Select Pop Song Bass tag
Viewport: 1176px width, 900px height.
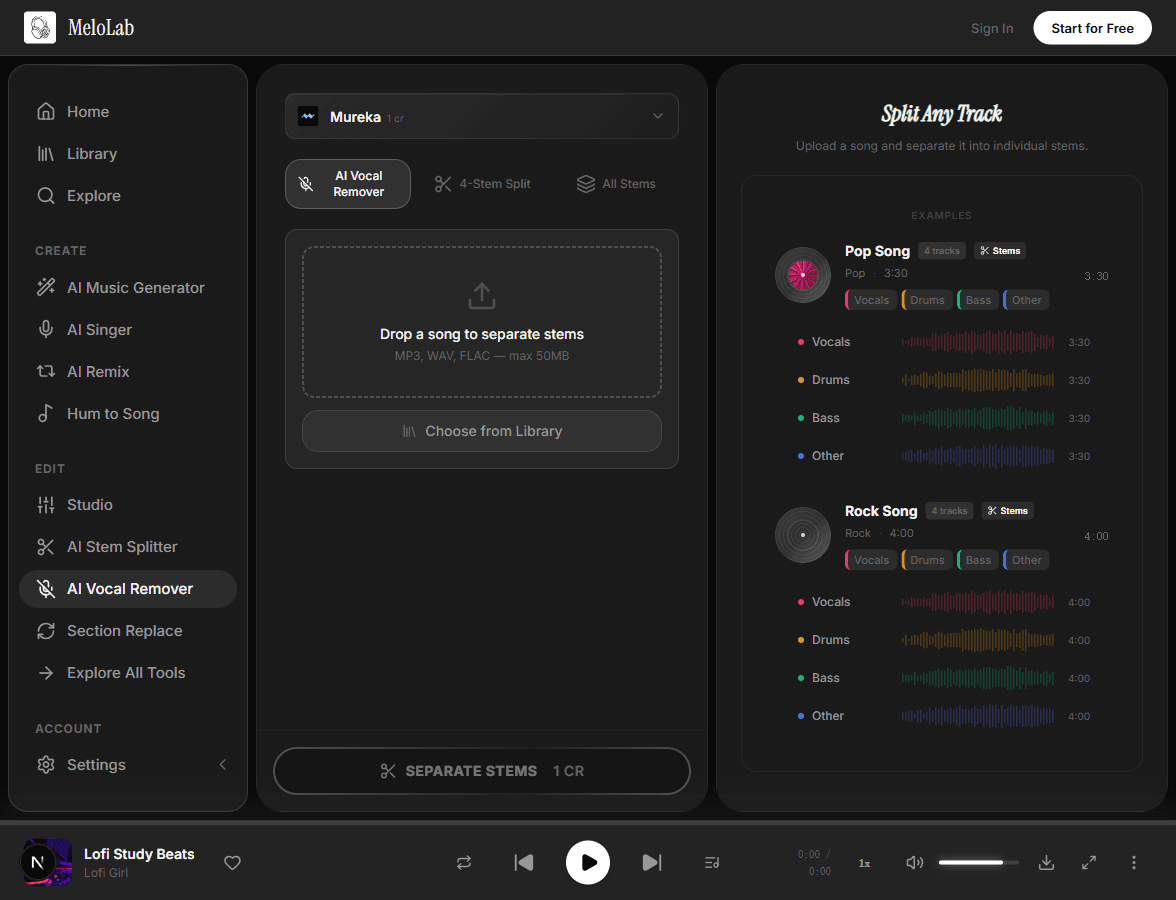pos(978,300)
